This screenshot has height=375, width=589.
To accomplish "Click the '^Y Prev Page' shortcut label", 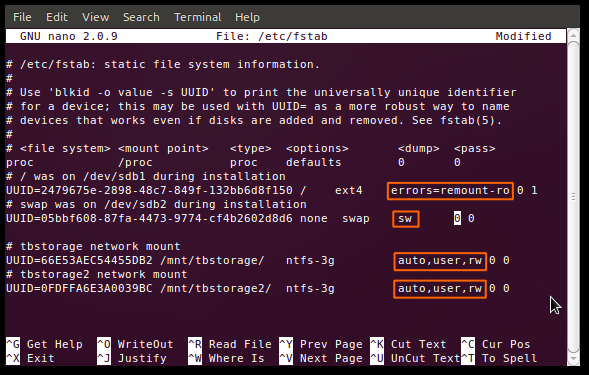I will tap(321, 344).
